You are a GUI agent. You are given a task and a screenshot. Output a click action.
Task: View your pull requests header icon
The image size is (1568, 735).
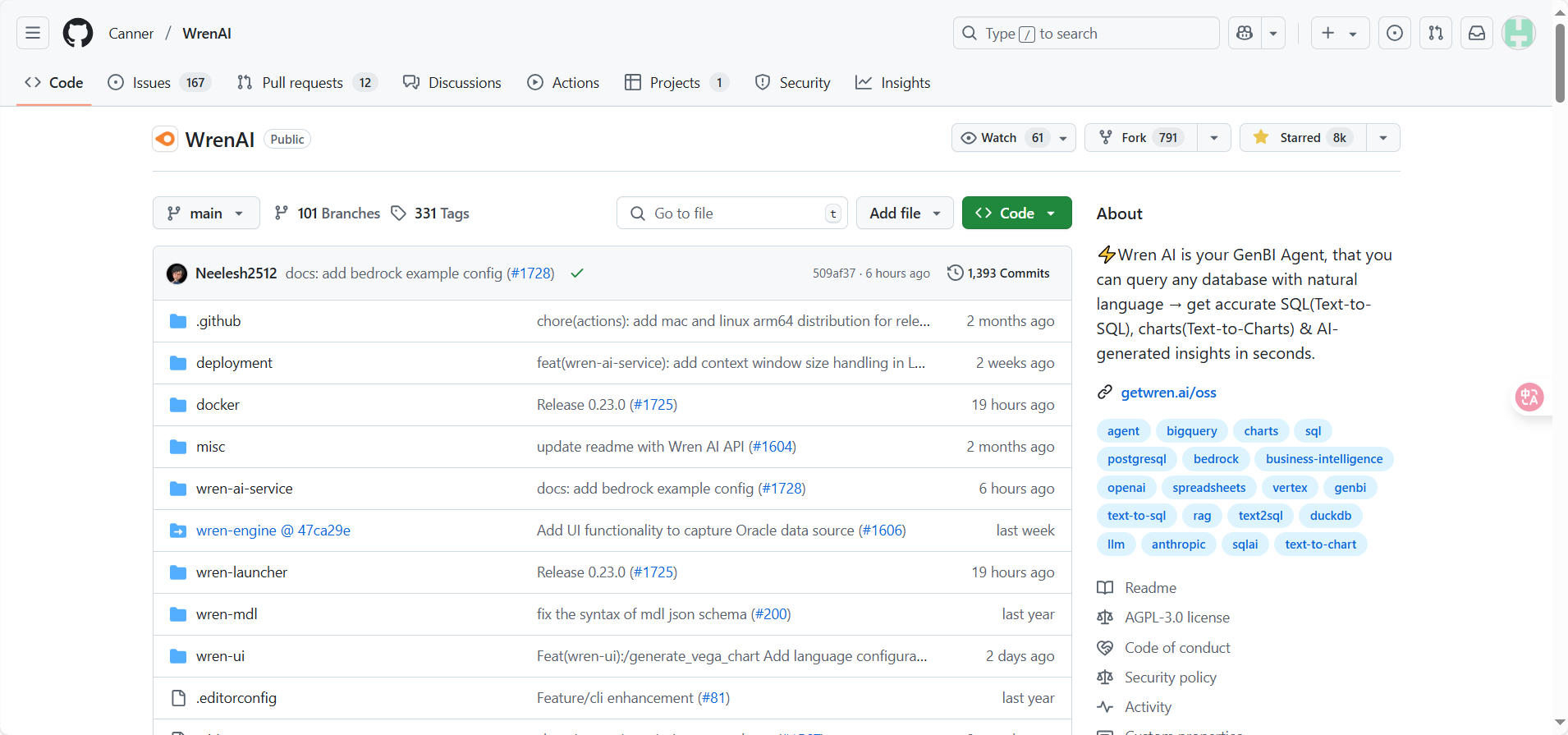point(1436,33)
